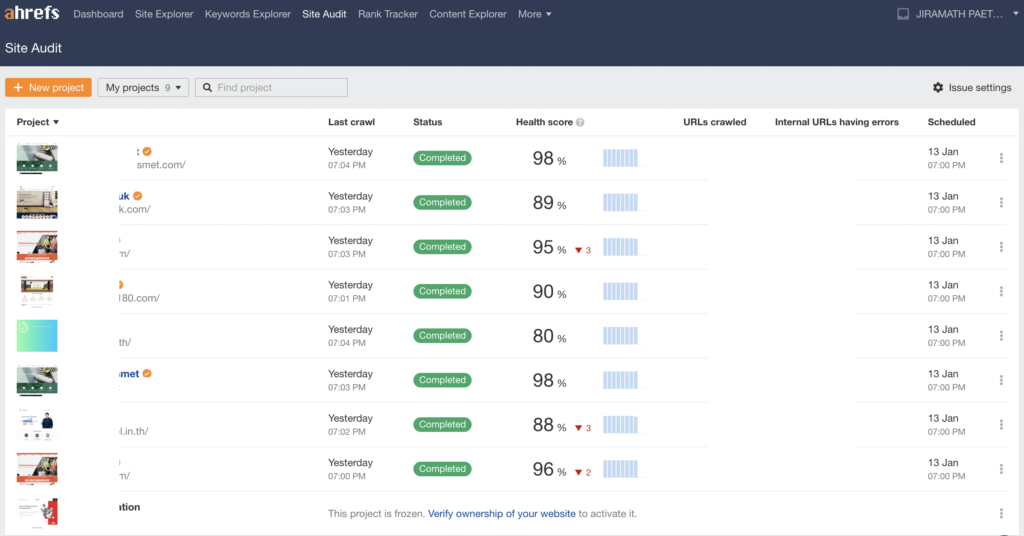This screenshot has height=536, width=1024.
Task: Click the red down arrow 3 beside 95%
Action: click(583, 250)
